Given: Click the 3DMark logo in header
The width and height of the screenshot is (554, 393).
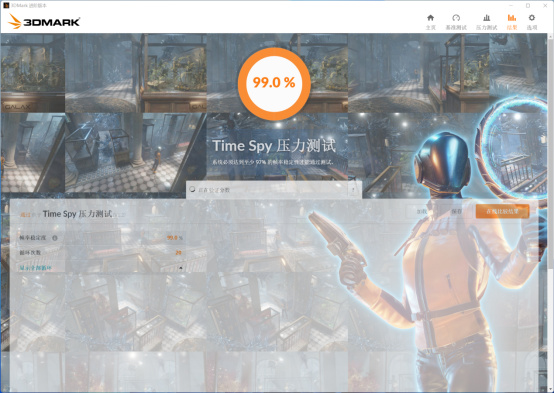Looking at the screenshot, I should click(44, 22).
